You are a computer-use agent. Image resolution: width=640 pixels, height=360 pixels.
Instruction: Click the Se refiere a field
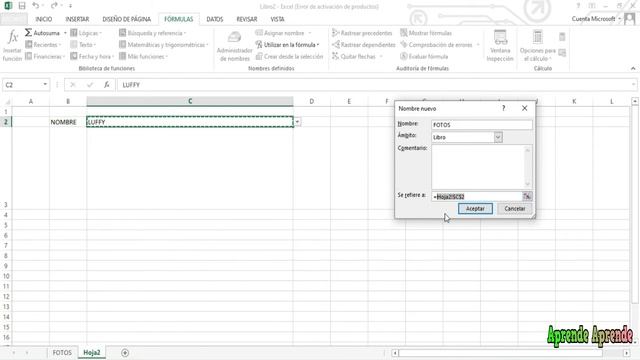point(477,196)
